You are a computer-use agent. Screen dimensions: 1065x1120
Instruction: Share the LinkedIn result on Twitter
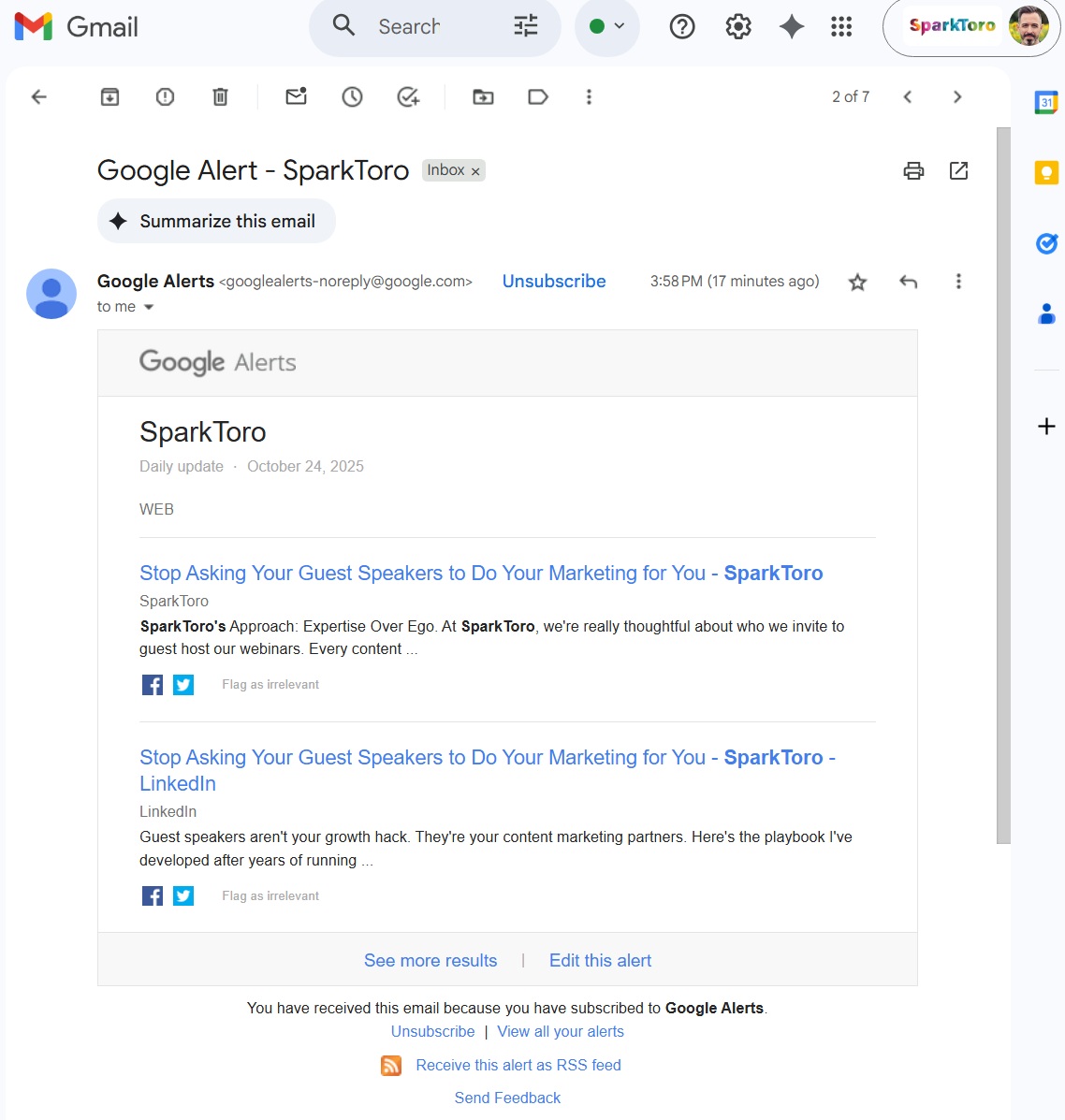183,895
